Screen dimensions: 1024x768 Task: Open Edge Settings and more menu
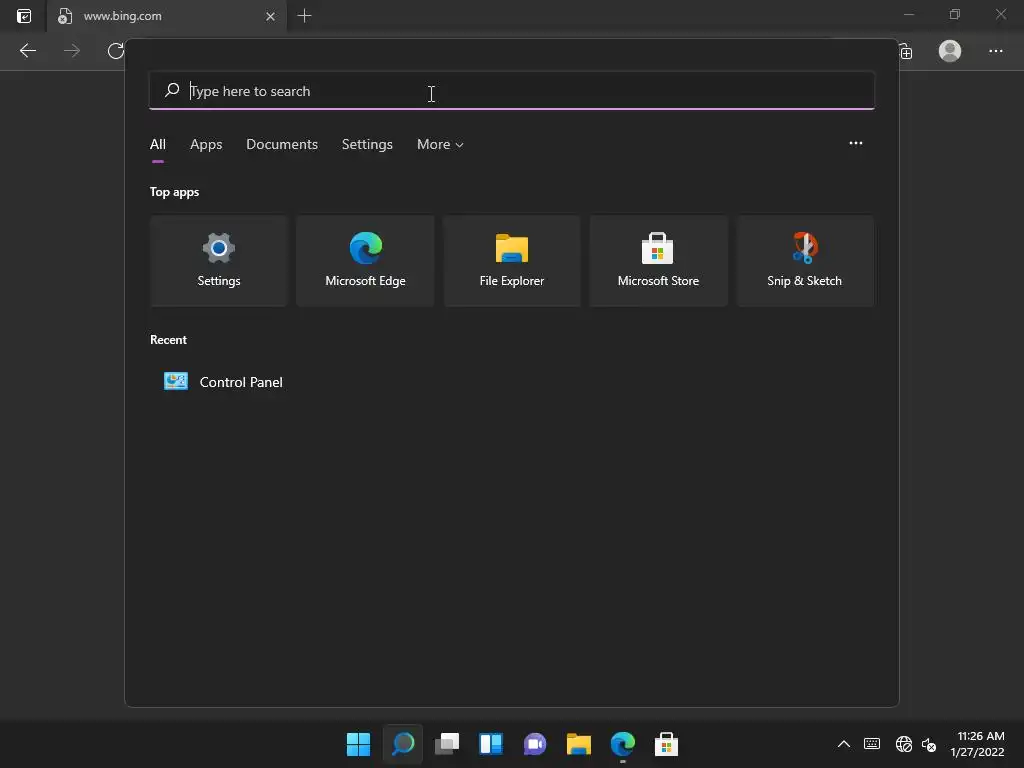(x=995, y=51)
